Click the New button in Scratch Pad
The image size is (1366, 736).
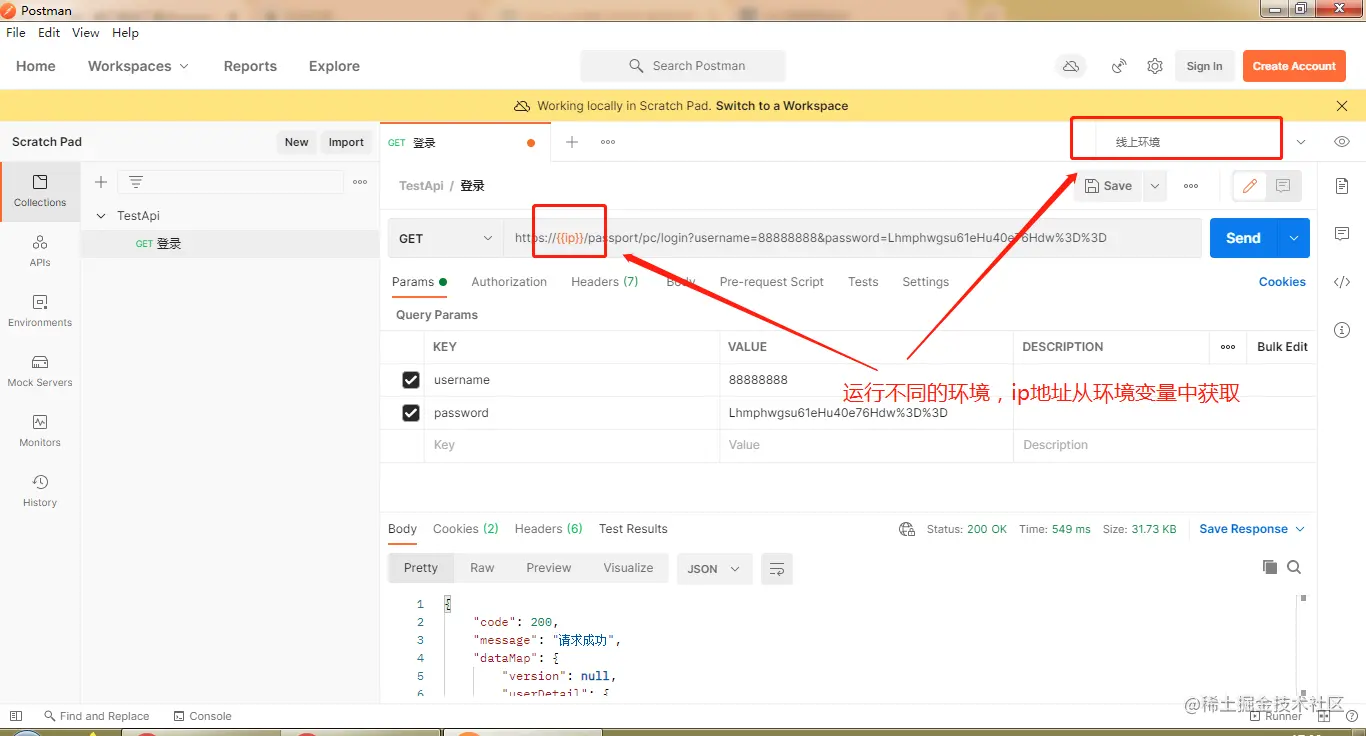tap(296, 142)
